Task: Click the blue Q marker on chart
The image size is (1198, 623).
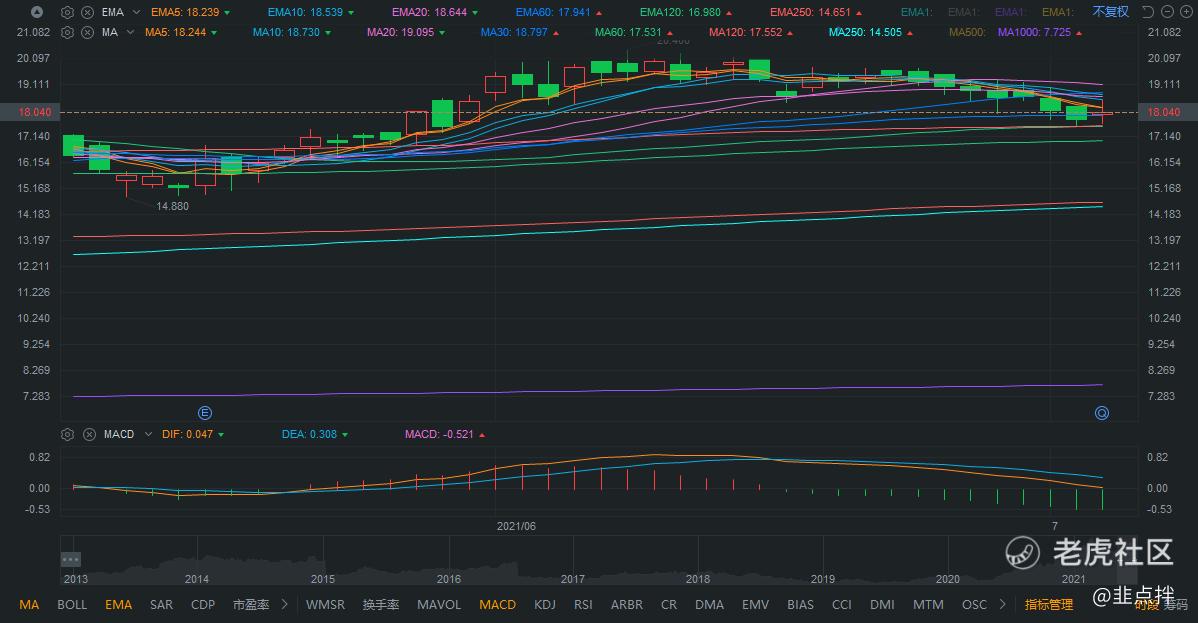Action: (x=1102, y=413)
